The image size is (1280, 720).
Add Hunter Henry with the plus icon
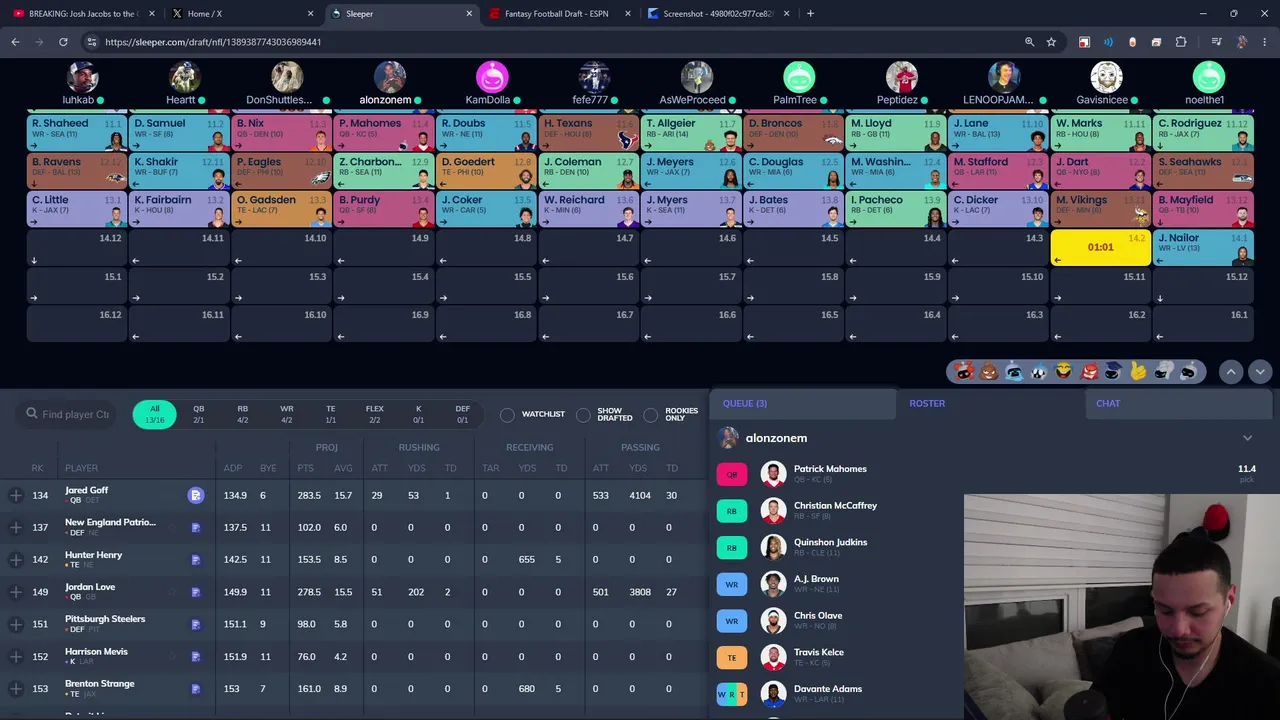point(16,559)
